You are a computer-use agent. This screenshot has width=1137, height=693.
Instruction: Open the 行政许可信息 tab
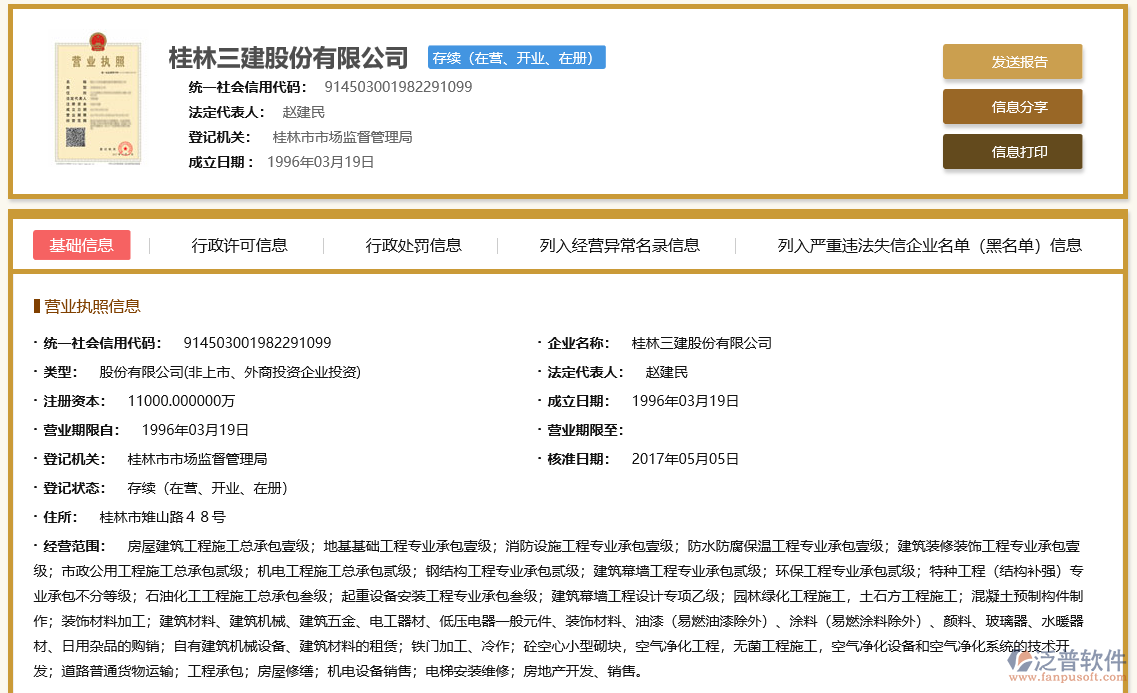tap(240, 245)
